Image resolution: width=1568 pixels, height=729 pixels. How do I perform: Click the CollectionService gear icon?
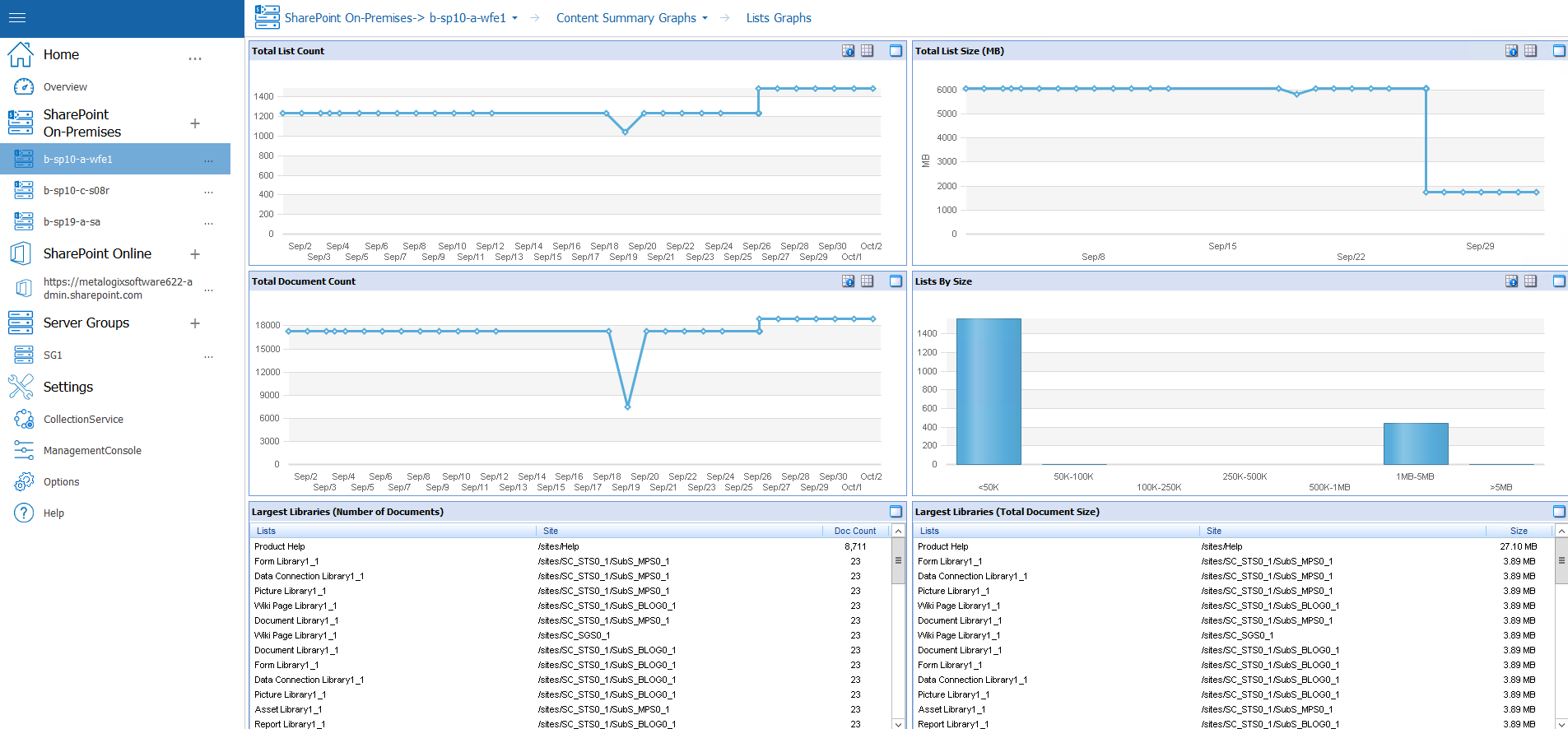(24, 419)
